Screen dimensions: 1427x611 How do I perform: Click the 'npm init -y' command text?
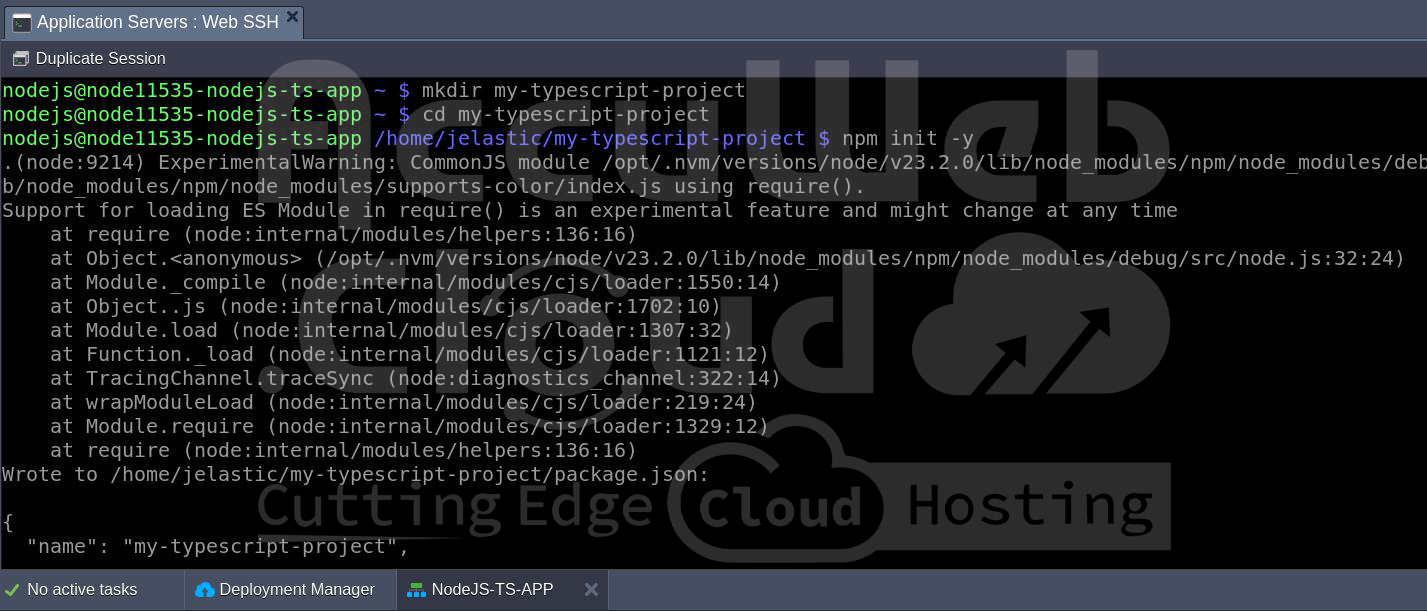coord(907,138)
